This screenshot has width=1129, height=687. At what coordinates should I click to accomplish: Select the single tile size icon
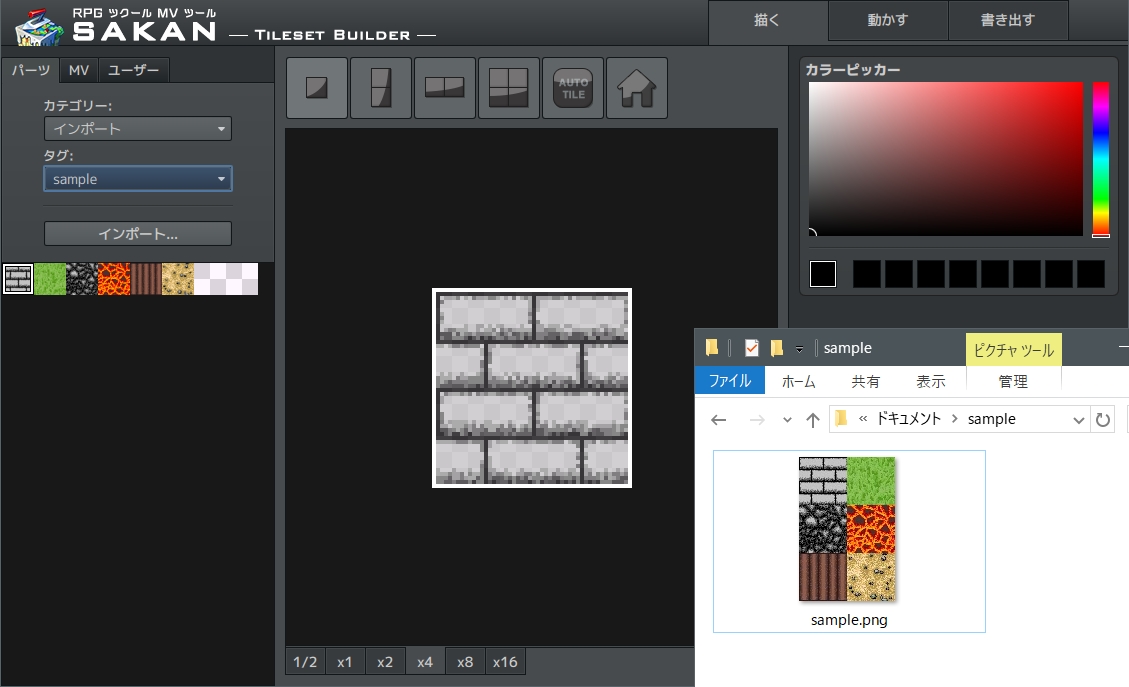tap(317, 88)
